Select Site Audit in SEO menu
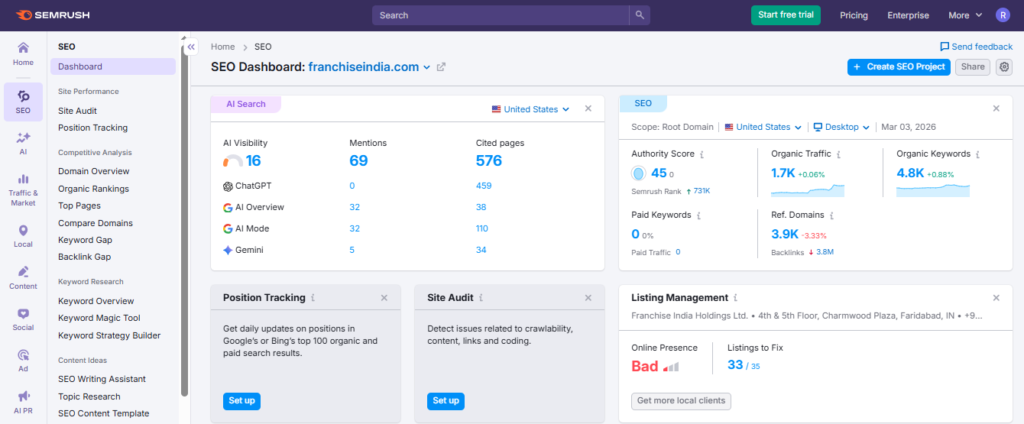1024x424 pixels. pos(77,111)
